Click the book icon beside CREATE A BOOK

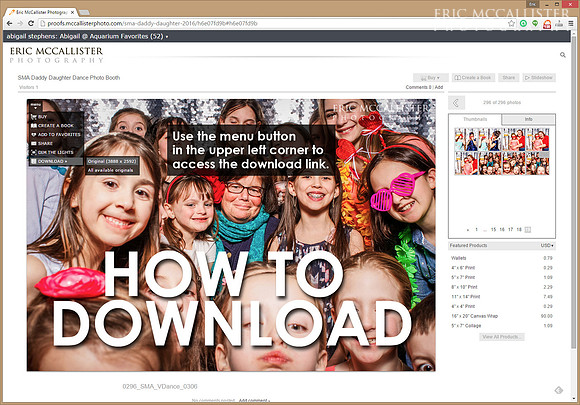34,126
